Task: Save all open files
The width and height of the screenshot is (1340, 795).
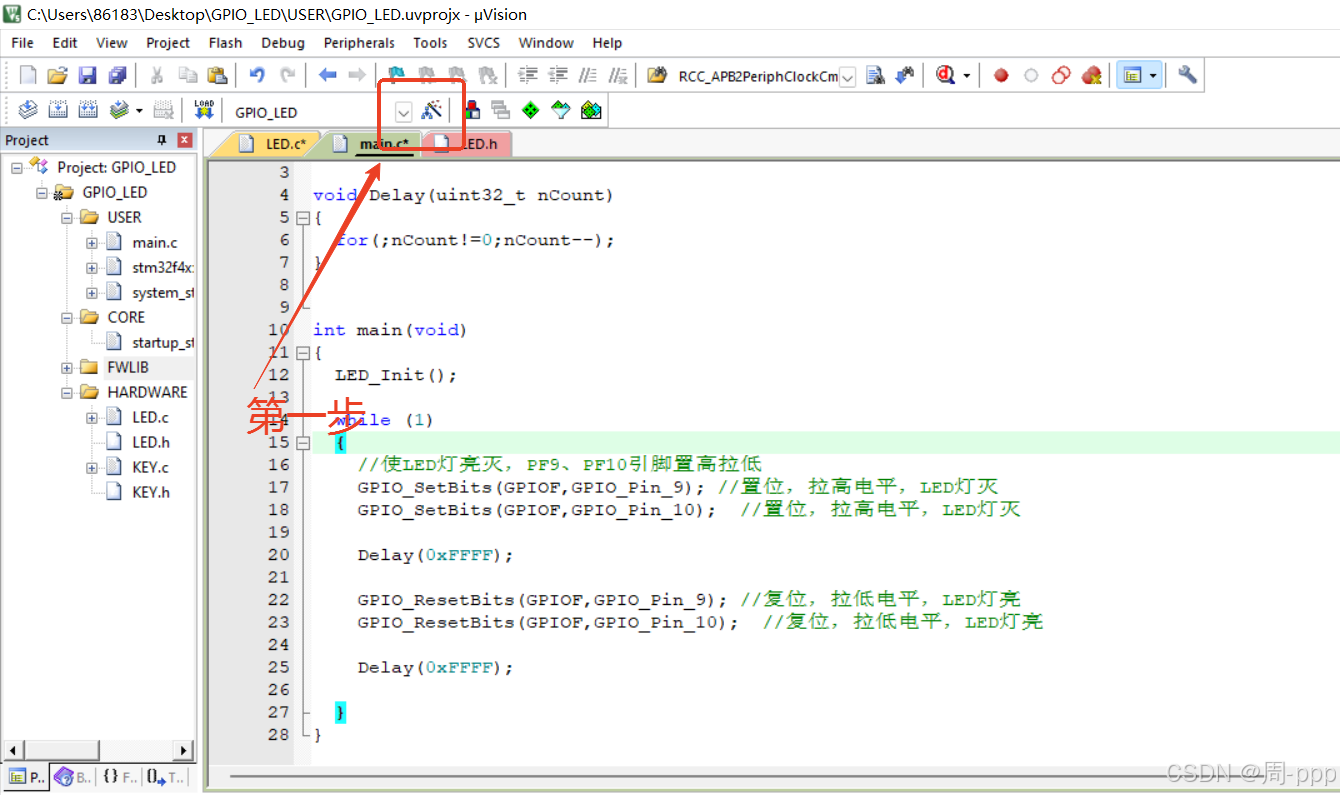Action: coord(119,75)
